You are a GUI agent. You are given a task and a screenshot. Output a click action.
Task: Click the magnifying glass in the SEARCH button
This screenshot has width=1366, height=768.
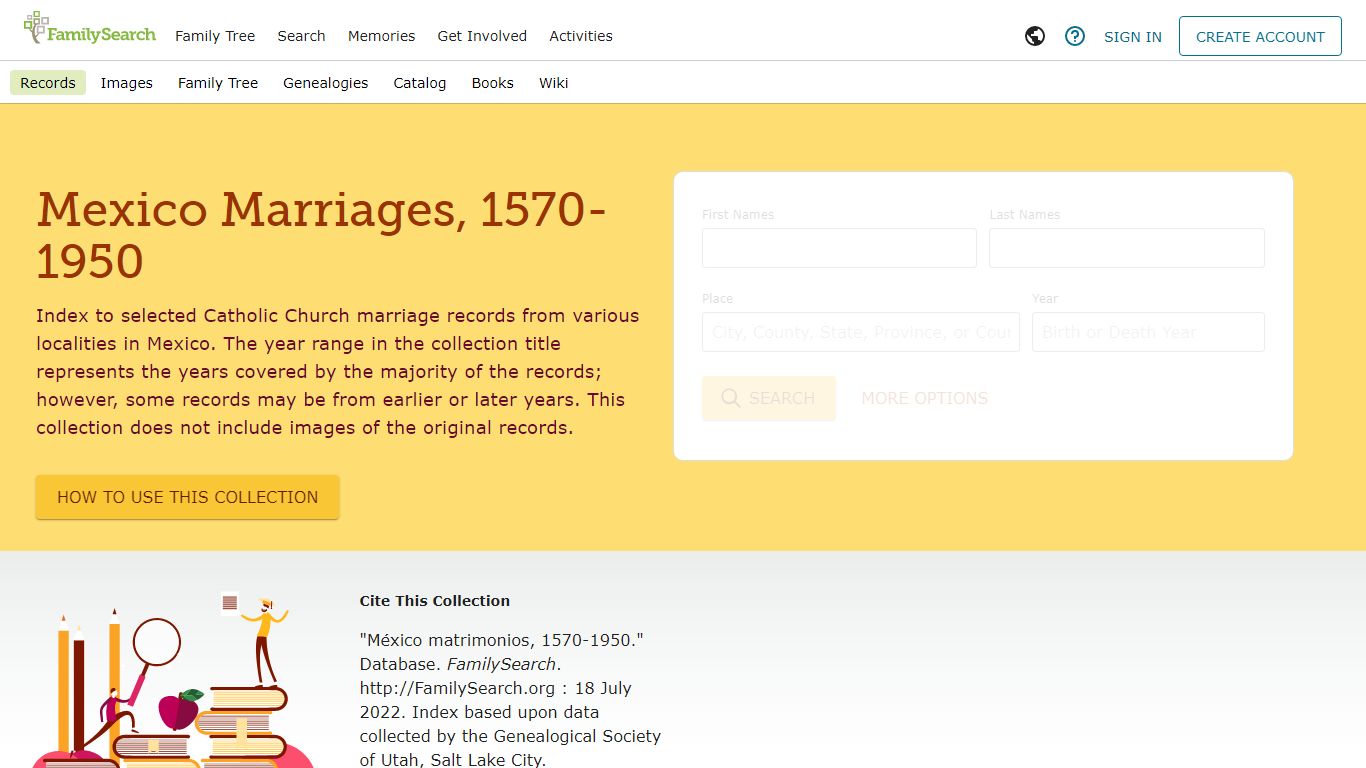point(730,398)
